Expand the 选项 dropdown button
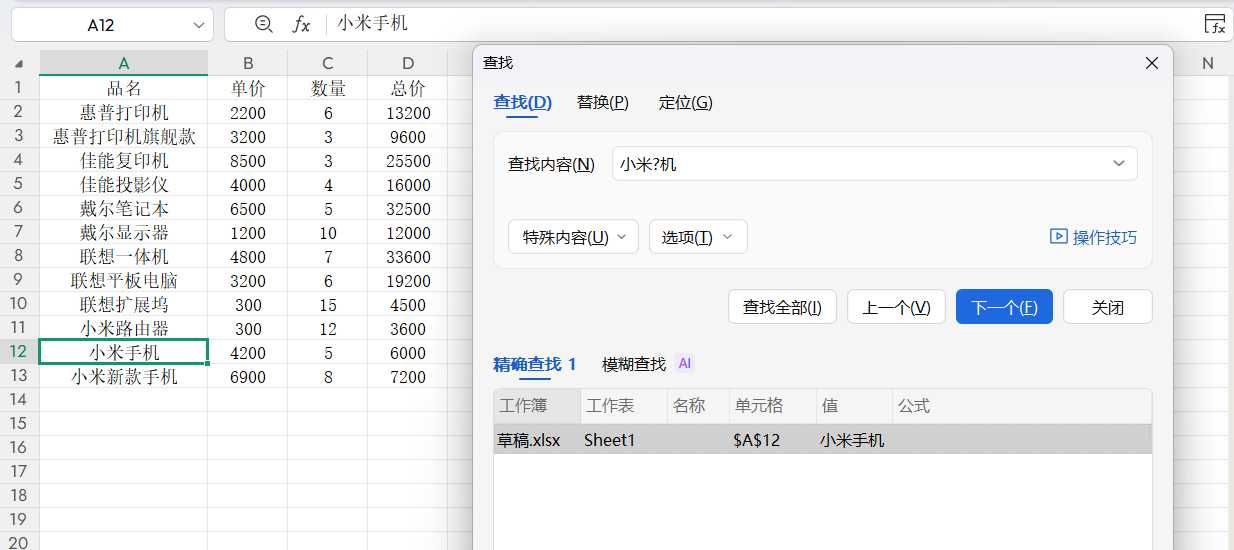1234x550 pixels. [698, 237]
